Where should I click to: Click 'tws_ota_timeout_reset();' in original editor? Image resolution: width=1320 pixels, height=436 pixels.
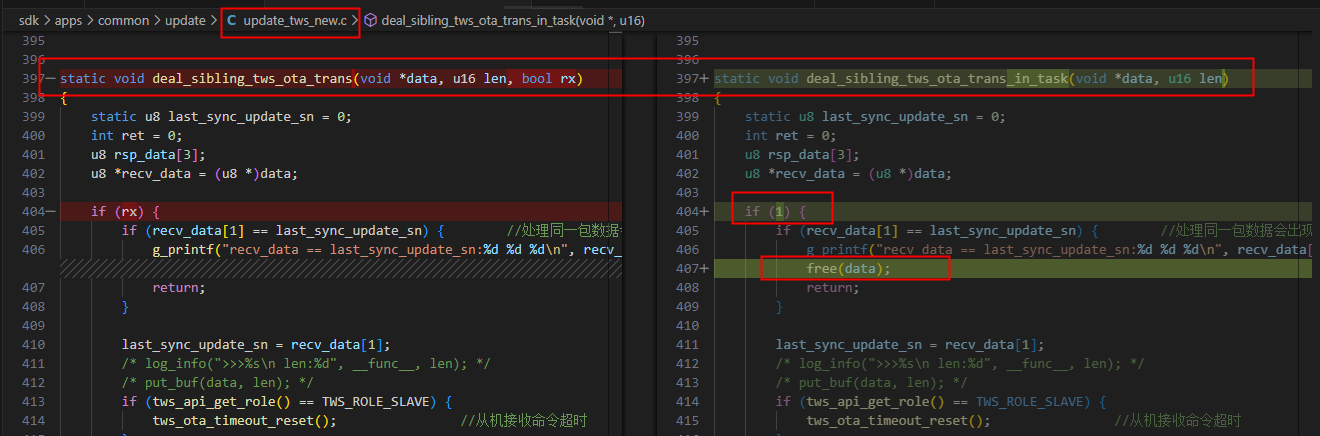coord(244,421)
